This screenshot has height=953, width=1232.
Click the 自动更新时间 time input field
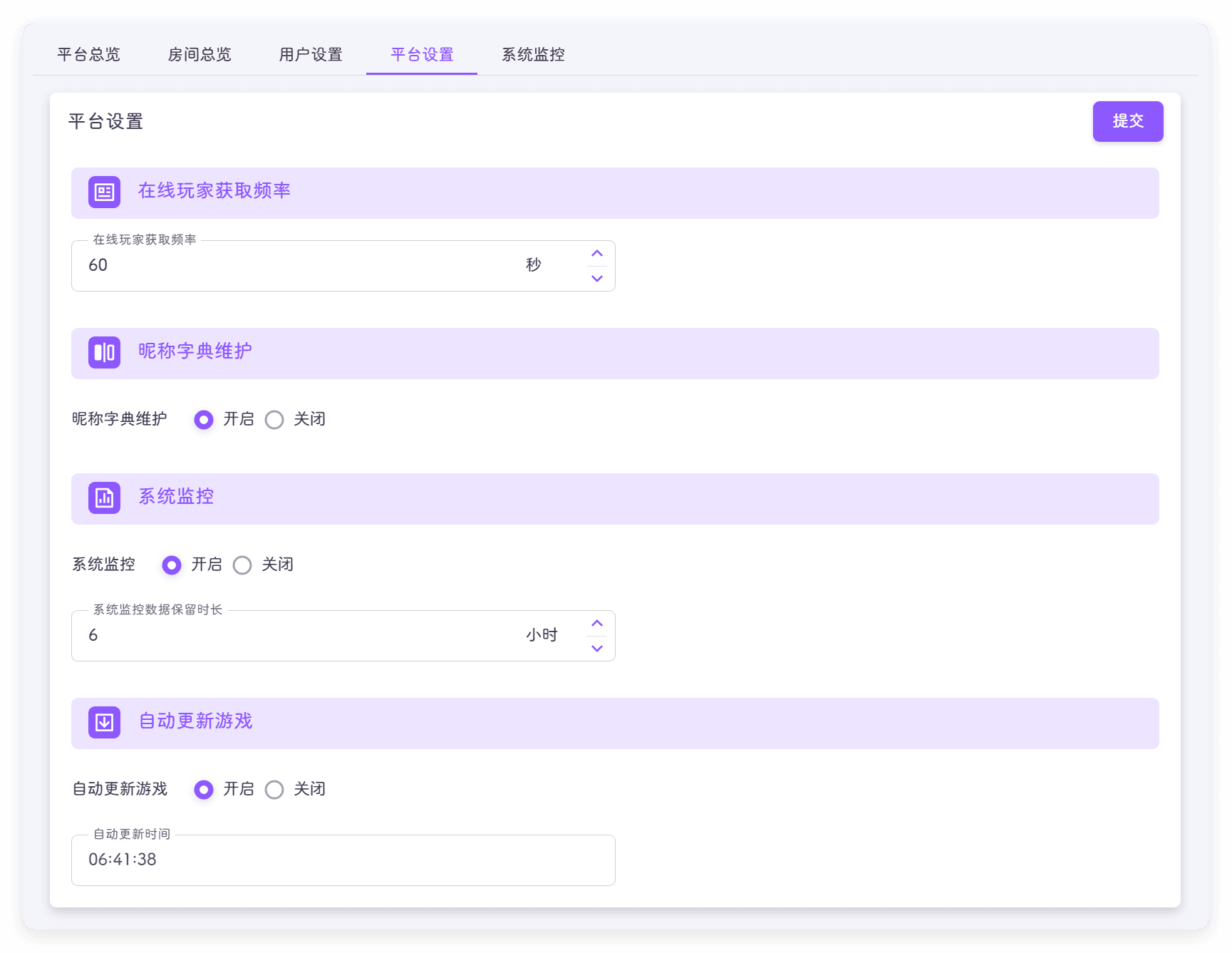pyautogui.click(x=343, y=860)
